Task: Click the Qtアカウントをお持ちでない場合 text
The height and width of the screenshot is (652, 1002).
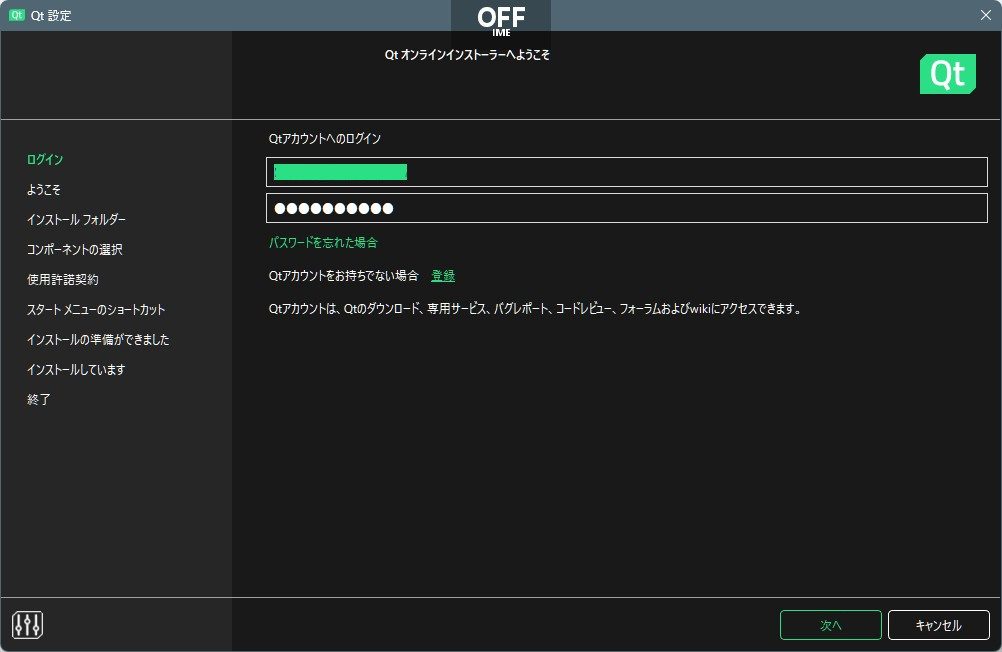Action: tap(344, 276)
